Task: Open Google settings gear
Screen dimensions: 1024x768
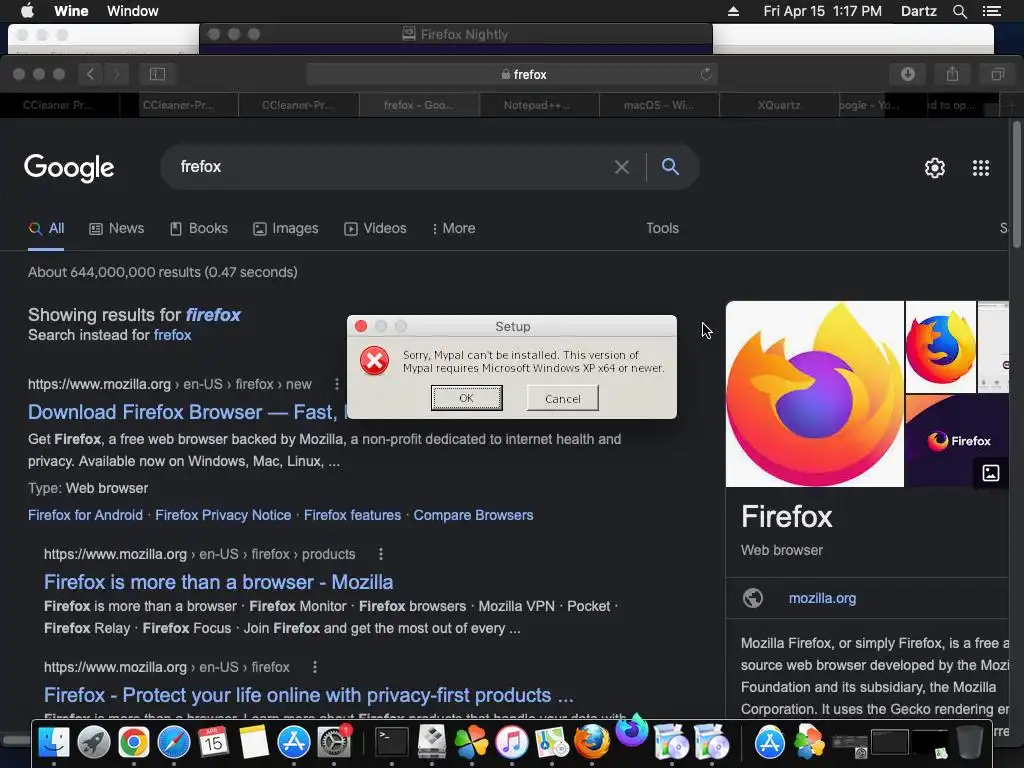Action: click(935, 168)
